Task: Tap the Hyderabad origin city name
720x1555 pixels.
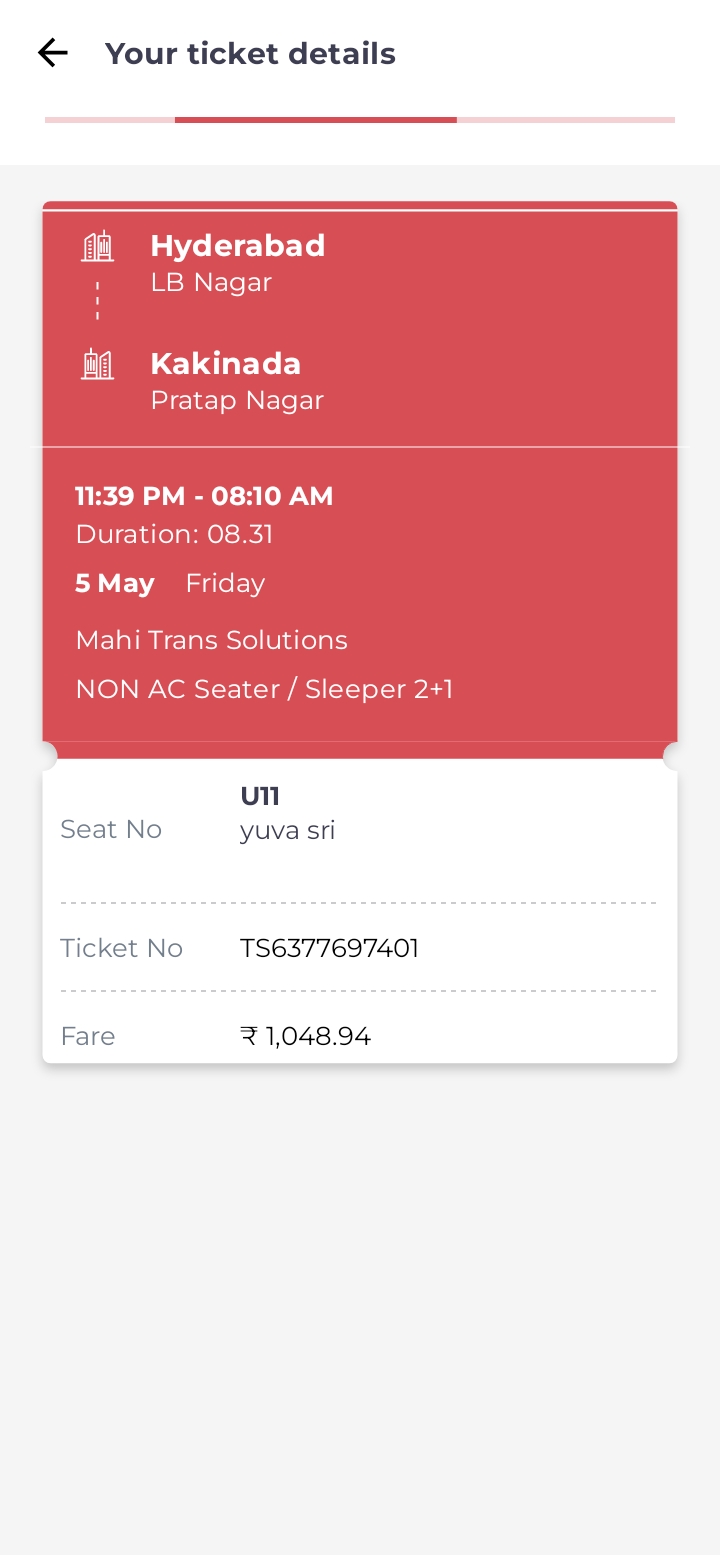Action: point(238,245)
